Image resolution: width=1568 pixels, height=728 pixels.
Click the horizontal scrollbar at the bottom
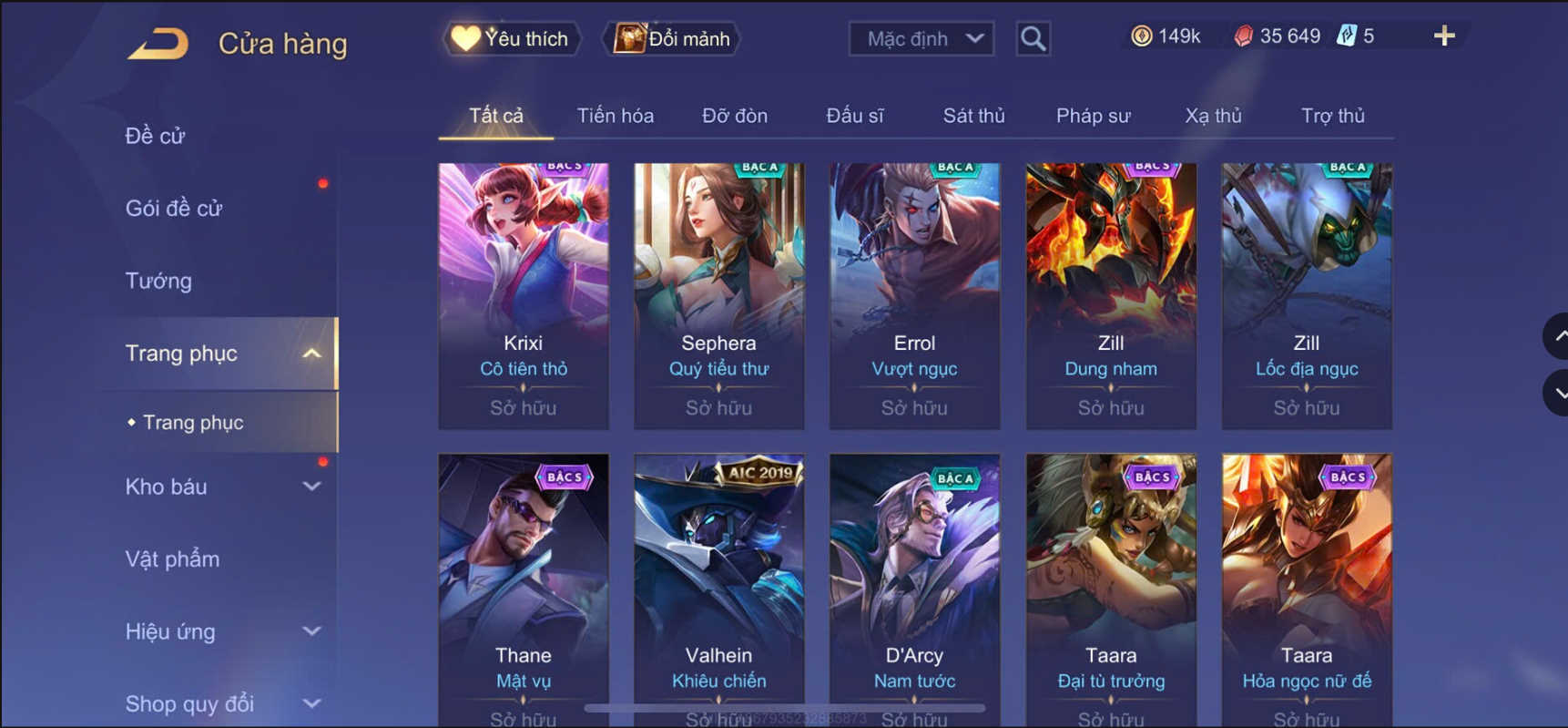(x=785, y=708)
